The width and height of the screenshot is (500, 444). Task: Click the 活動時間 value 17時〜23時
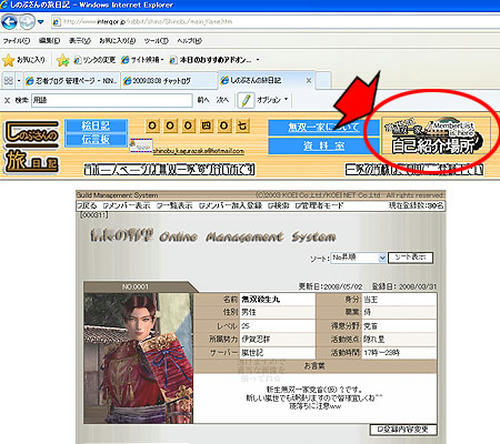click(x=382, y=352)
